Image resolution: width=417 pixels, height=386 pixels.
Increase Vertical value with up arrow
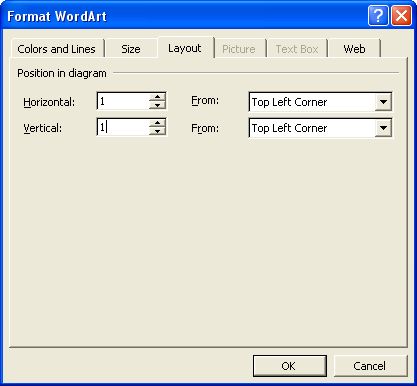coord(157,123)
